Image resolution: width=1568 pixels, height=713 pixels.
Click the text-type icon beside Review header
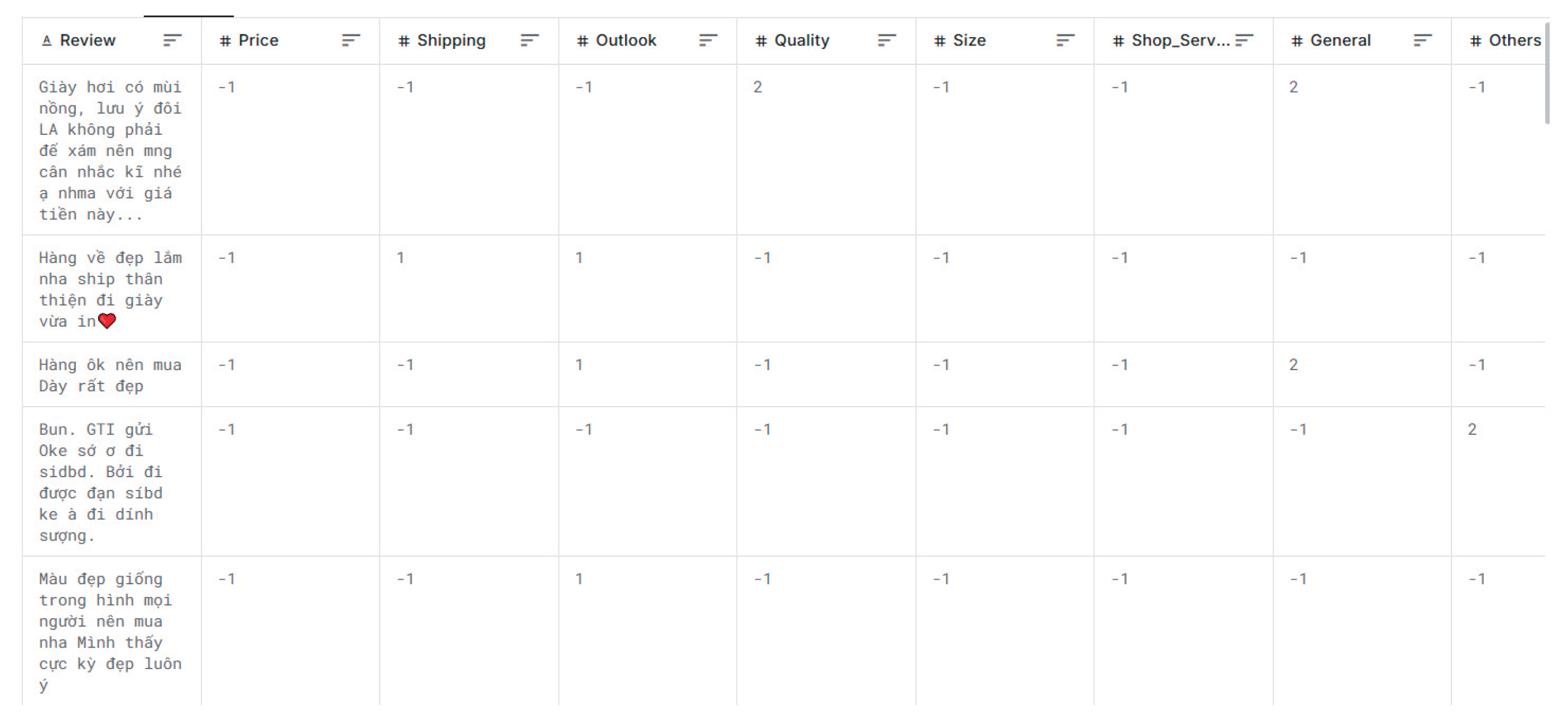coord(46,41)
